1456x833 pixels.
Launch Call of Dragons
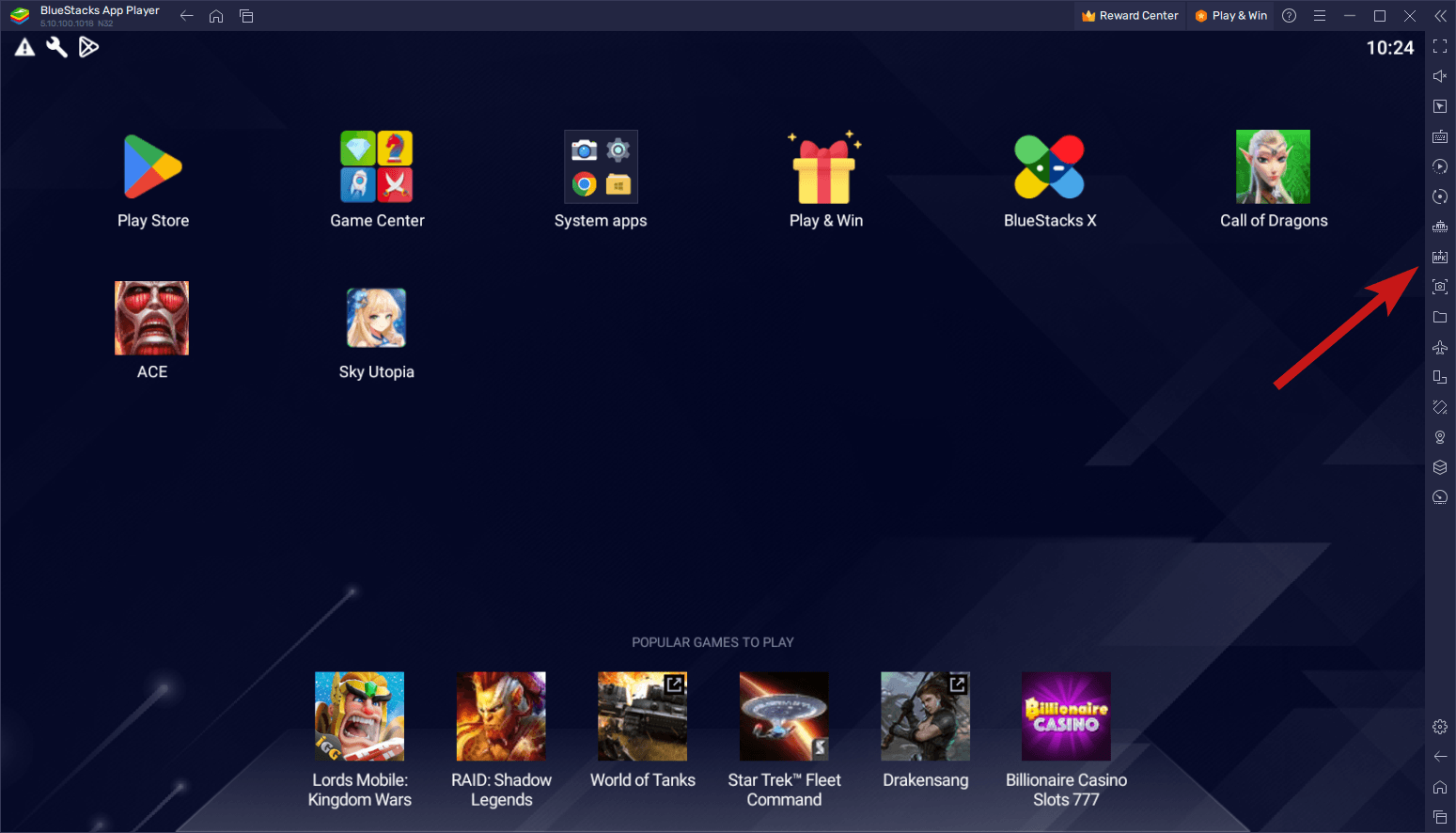click(x=1274, y=167)
